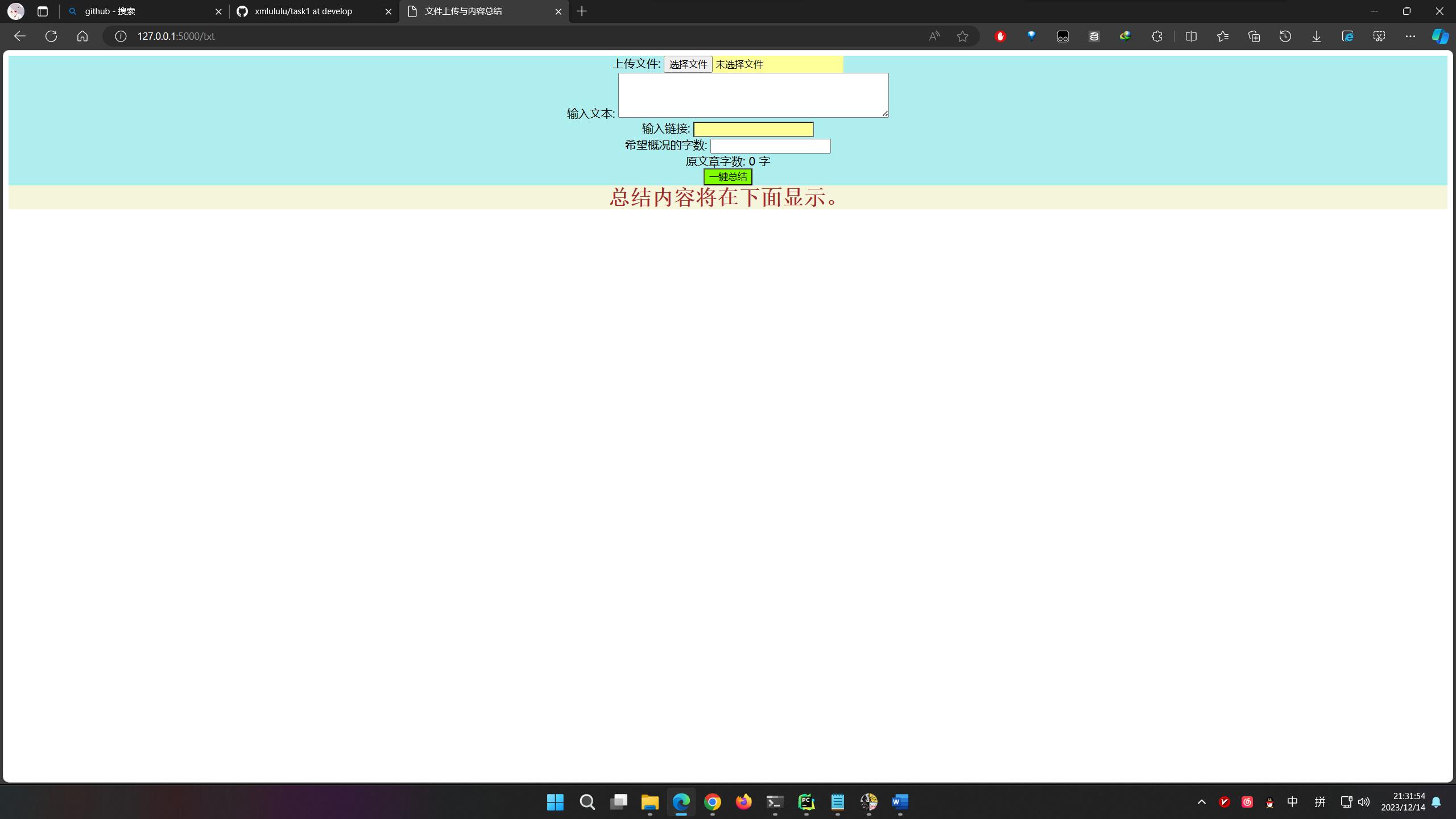Focus the 希望概况的字数 input box

[x=770, y=146]
